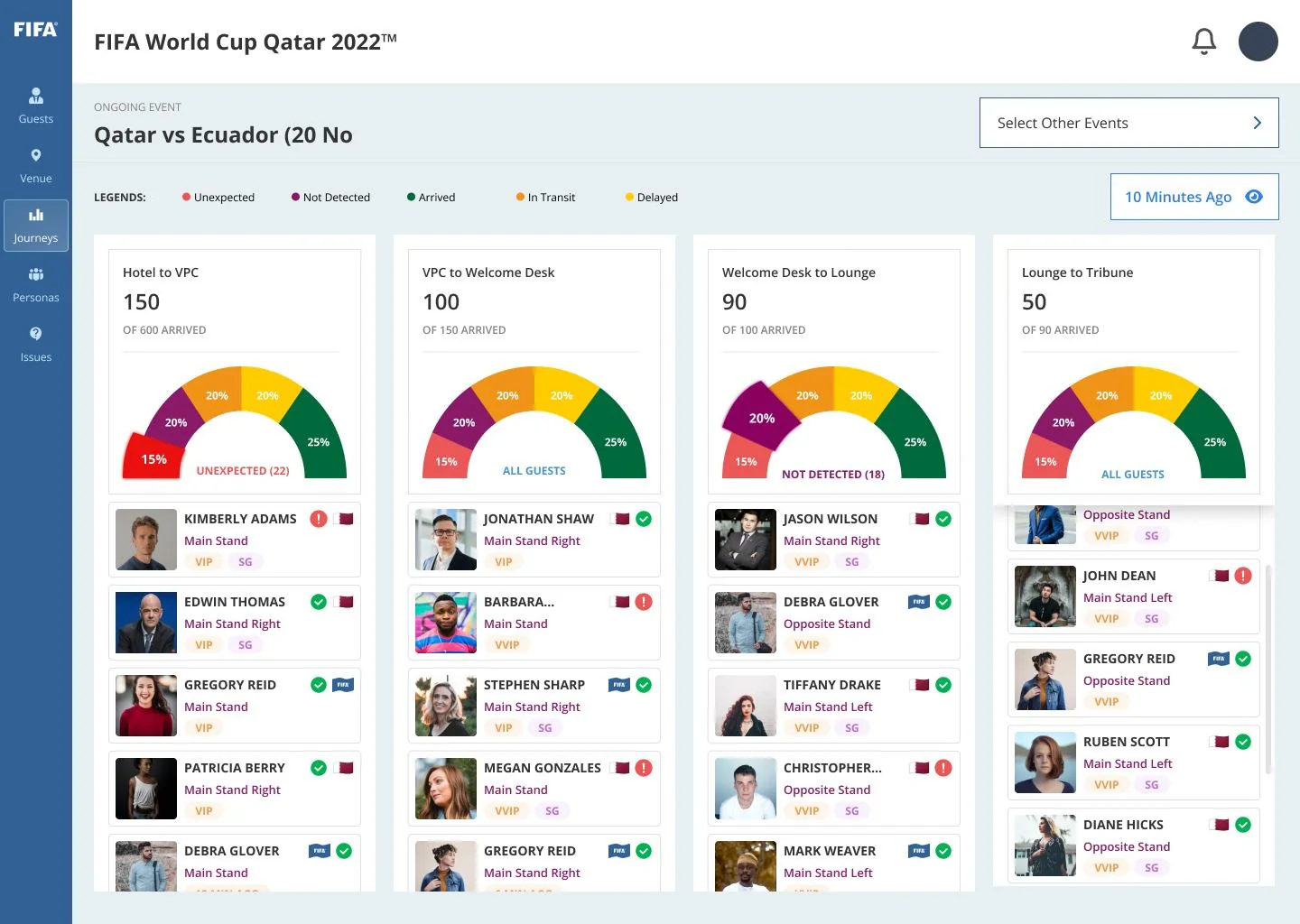
Task: Click Kimberly Adams red alert icon
Action: [319, 519]
